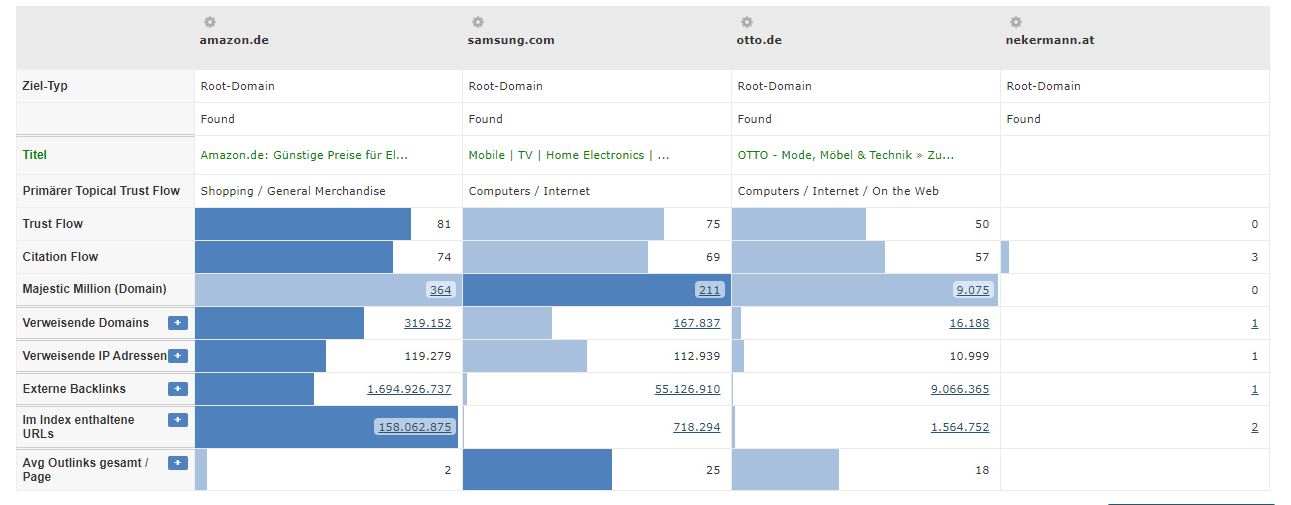Image resolution: width=1291 pixels, height=505 pixels.
Task: Select the otto.de avg outlinks value 18
Action: [982, 470]
